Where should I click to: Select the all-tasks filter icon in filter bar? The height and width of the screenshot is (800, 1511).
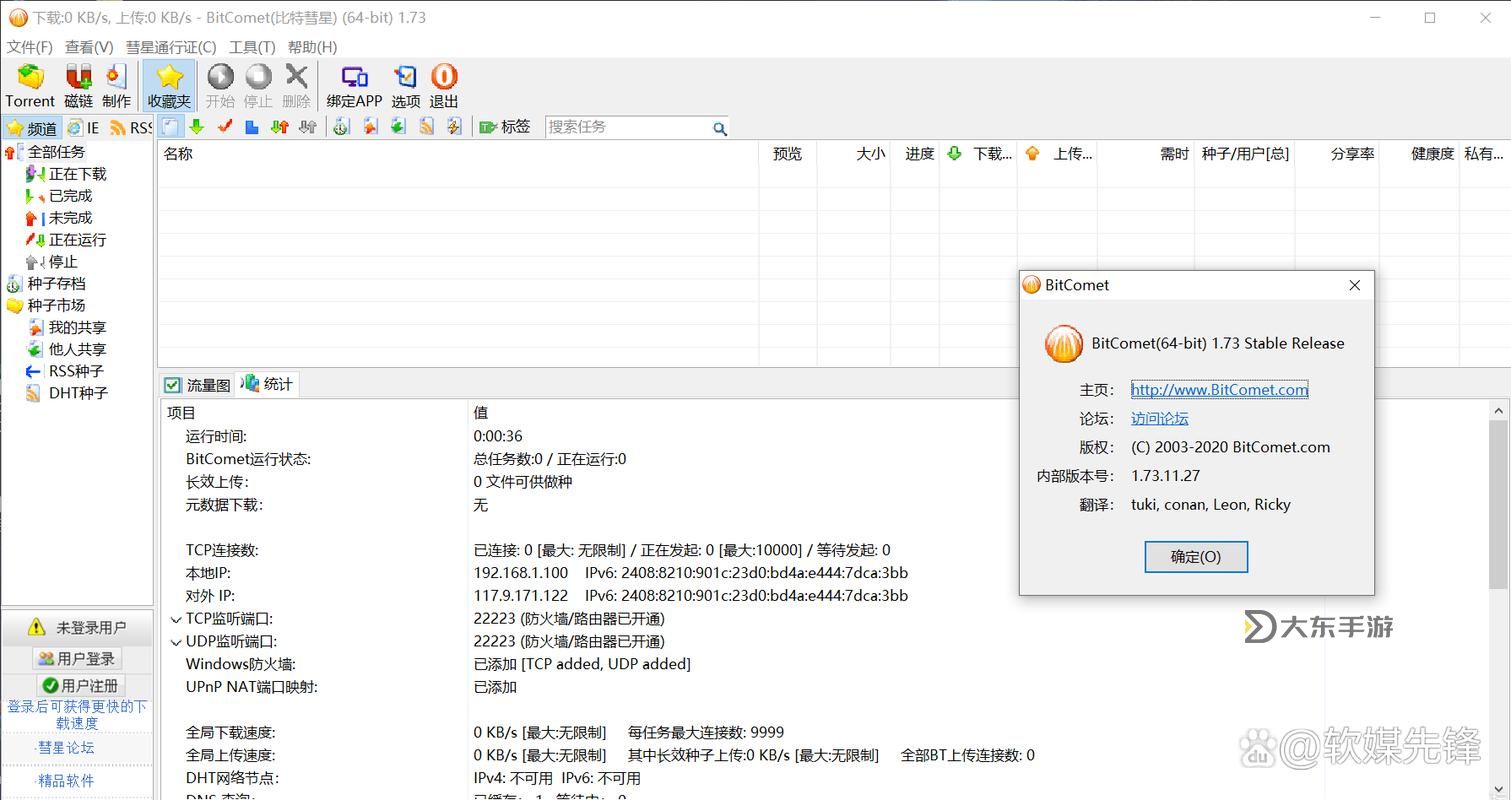pos(171,127)
